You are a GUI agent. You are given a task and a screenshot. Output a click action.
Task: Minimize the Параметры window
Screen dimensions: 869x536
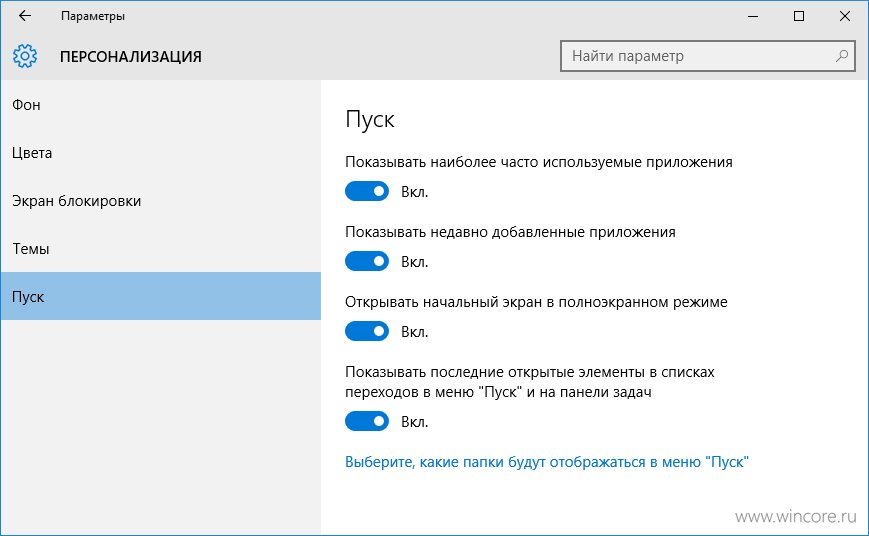(753, 16)
